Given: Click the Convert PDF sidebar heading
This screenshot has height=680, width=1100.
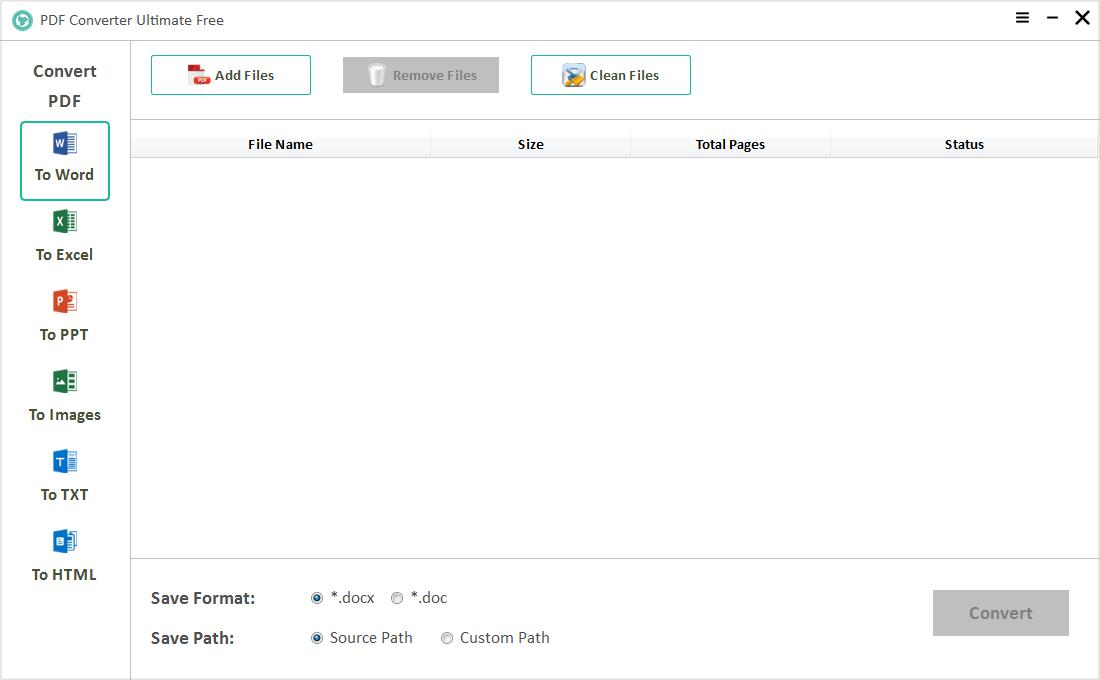Looking at the screenshot, I should point(64,85).
